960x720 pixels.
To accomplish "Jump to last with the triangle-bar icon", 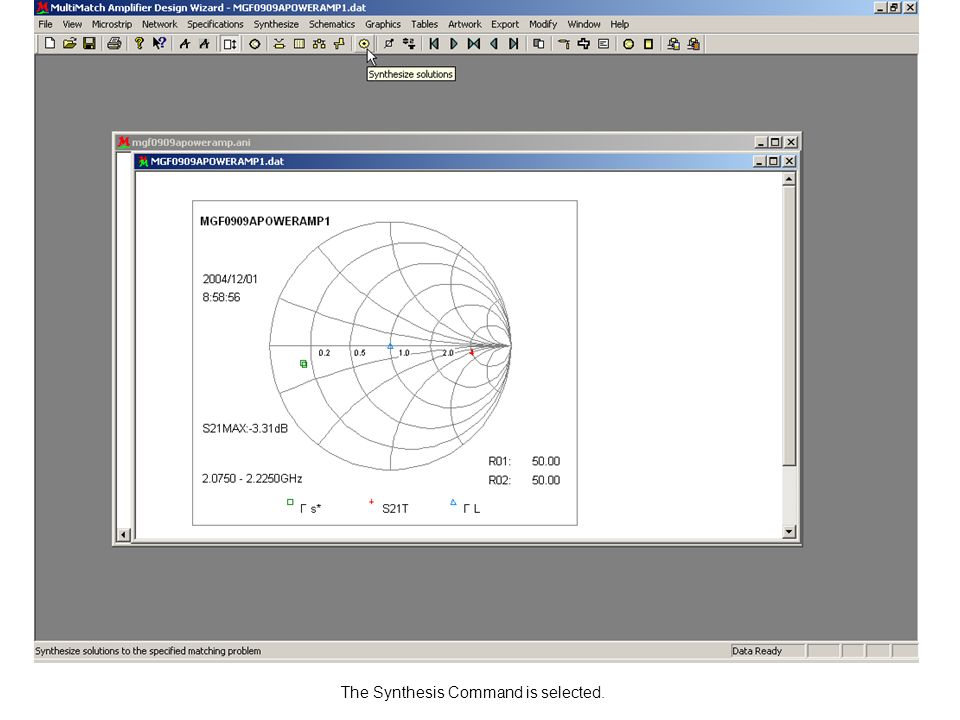I will point(513,44).
